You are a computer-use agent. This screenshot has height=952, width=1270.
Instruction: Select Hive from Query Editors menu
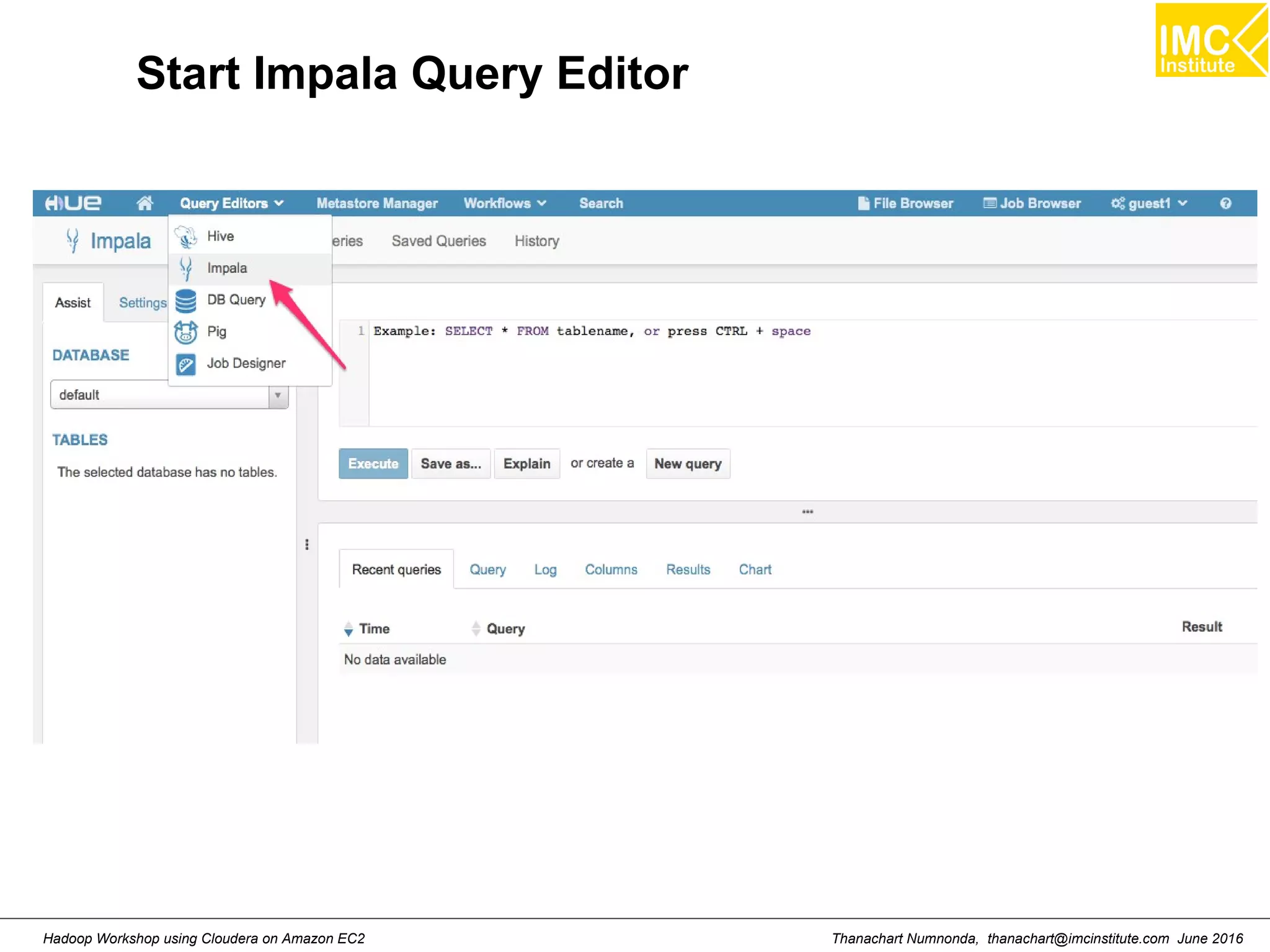(x=250, y=236)
